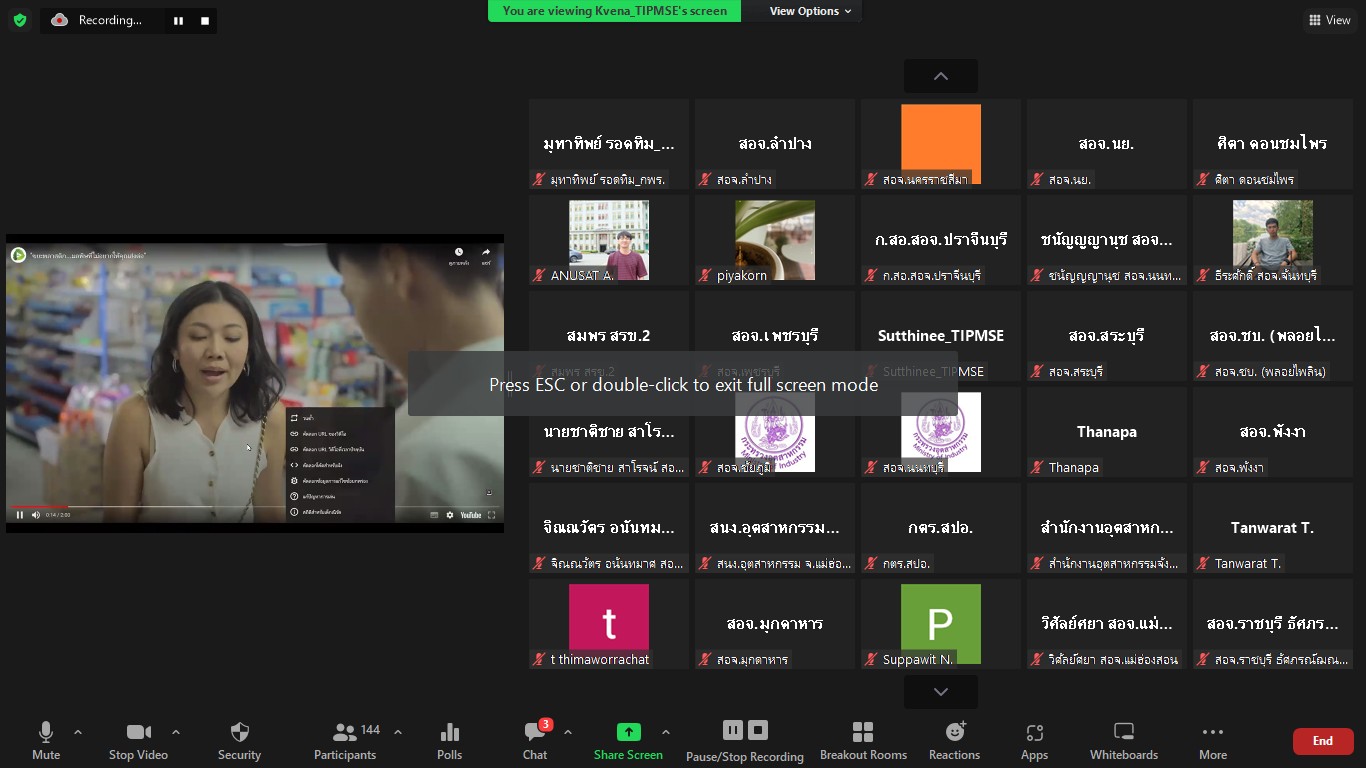
Task: Select the t thimaworrachat participant tile
Action: tap(609, 624)
